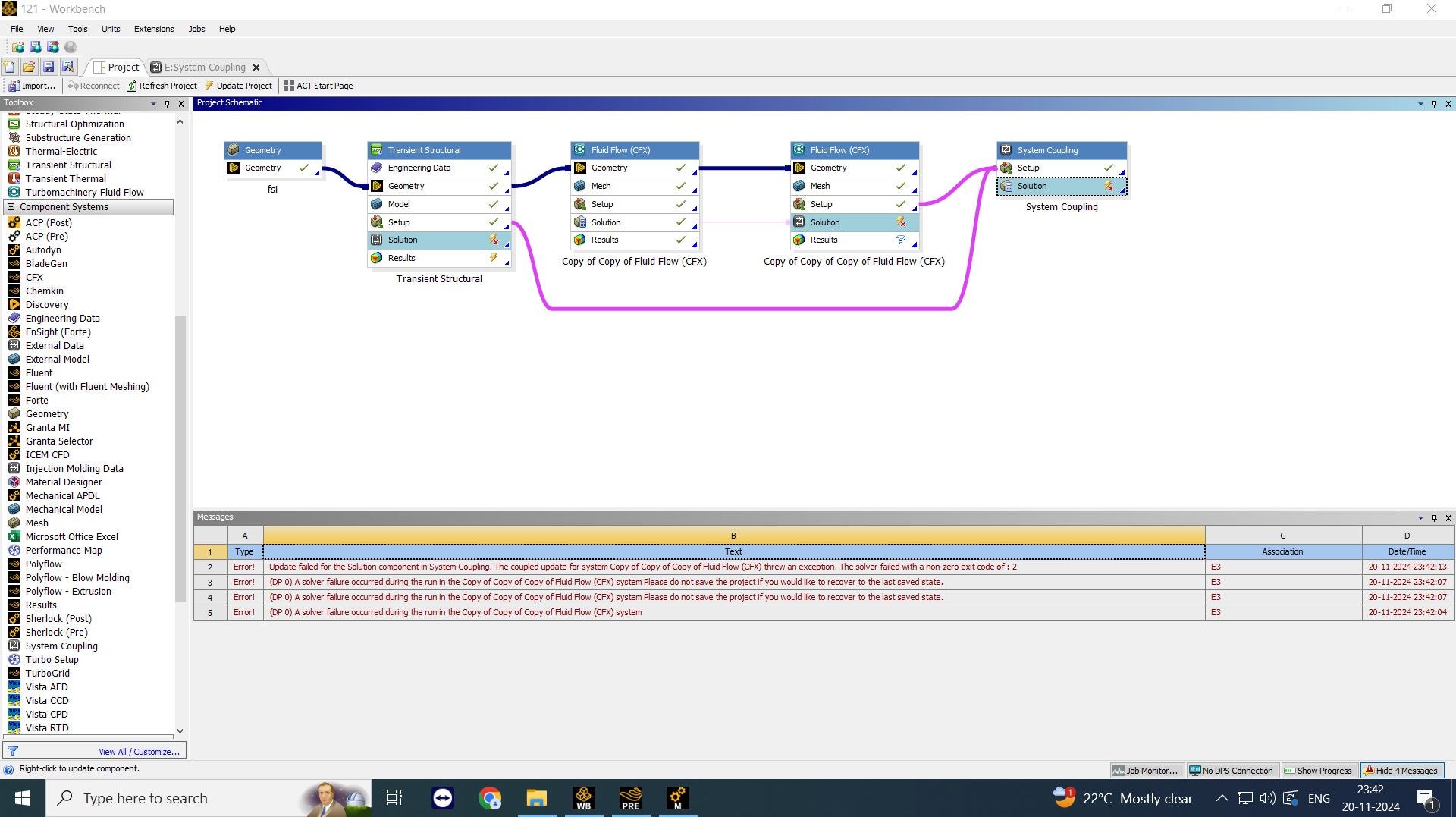Switch to the Project tab
This screenshot has height=817, width=1456.
(x=116, y=67)
